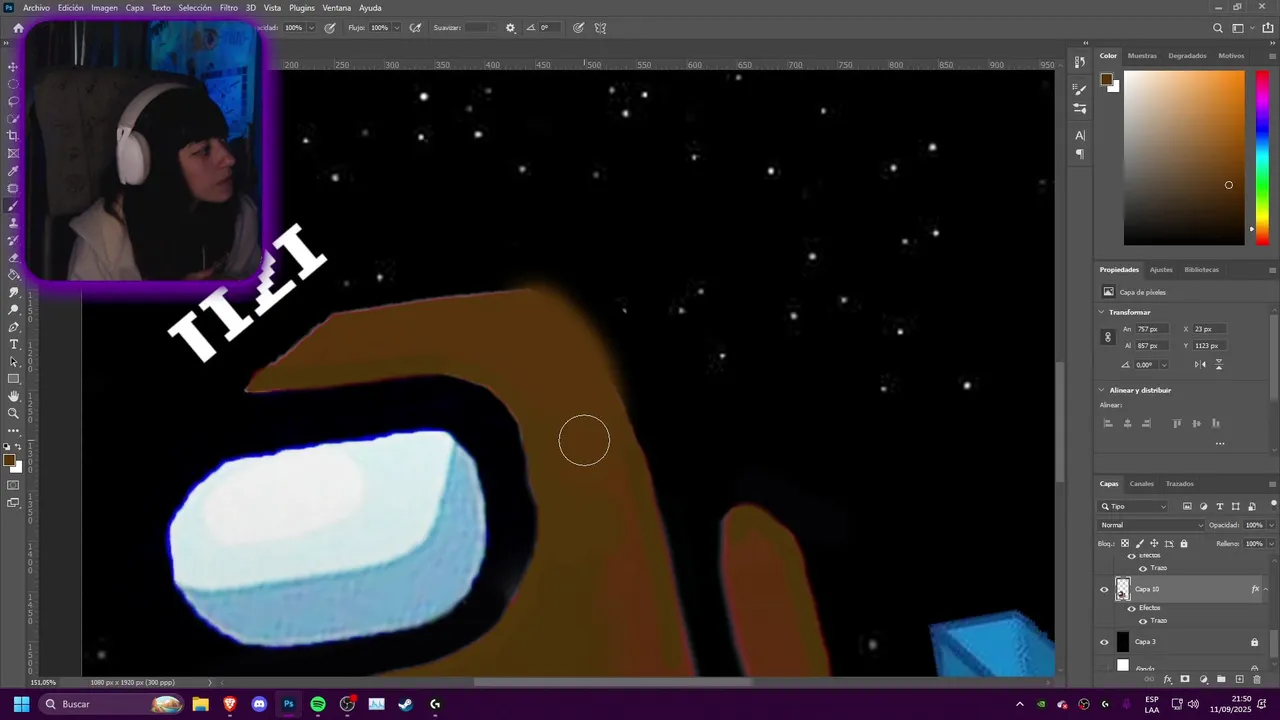This screenshot has height=720, width=1280.
Task: Flip vertically in Transformar section
Action: 1218,364
